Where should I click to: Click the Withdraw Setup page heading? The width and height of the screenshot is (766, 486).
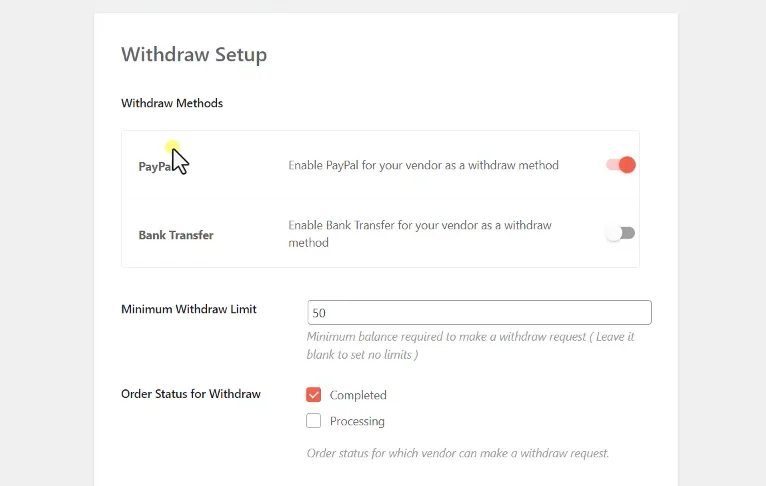tap(194, 54)
